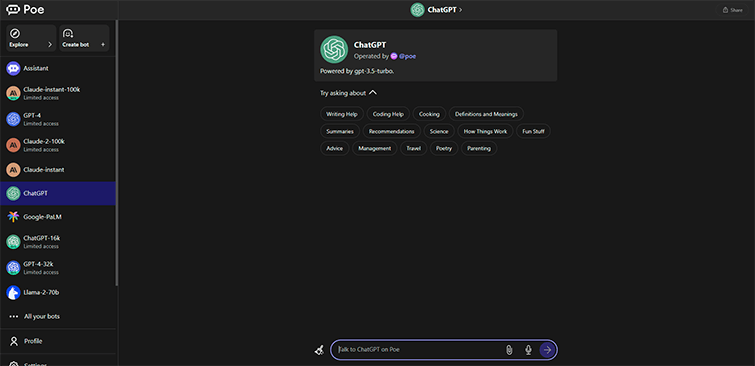
Task: Click the poe operator avatar icon
Action: (394, 56)
